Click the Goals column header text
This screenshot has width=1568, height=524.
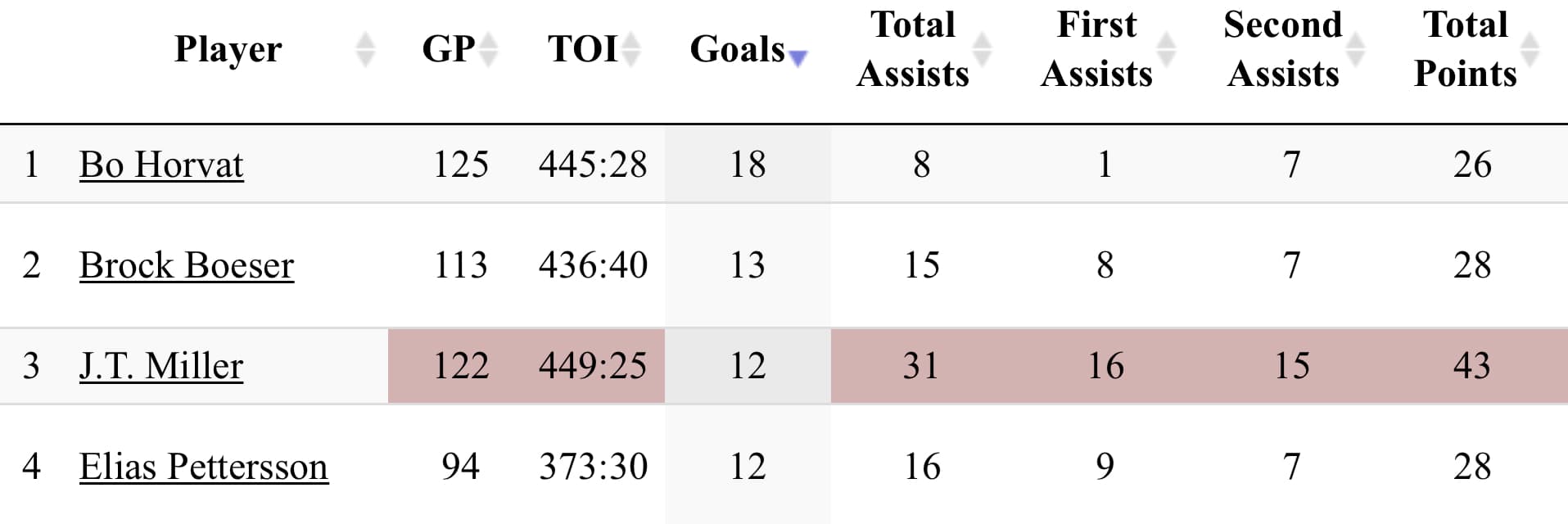(x=737, y=49)
